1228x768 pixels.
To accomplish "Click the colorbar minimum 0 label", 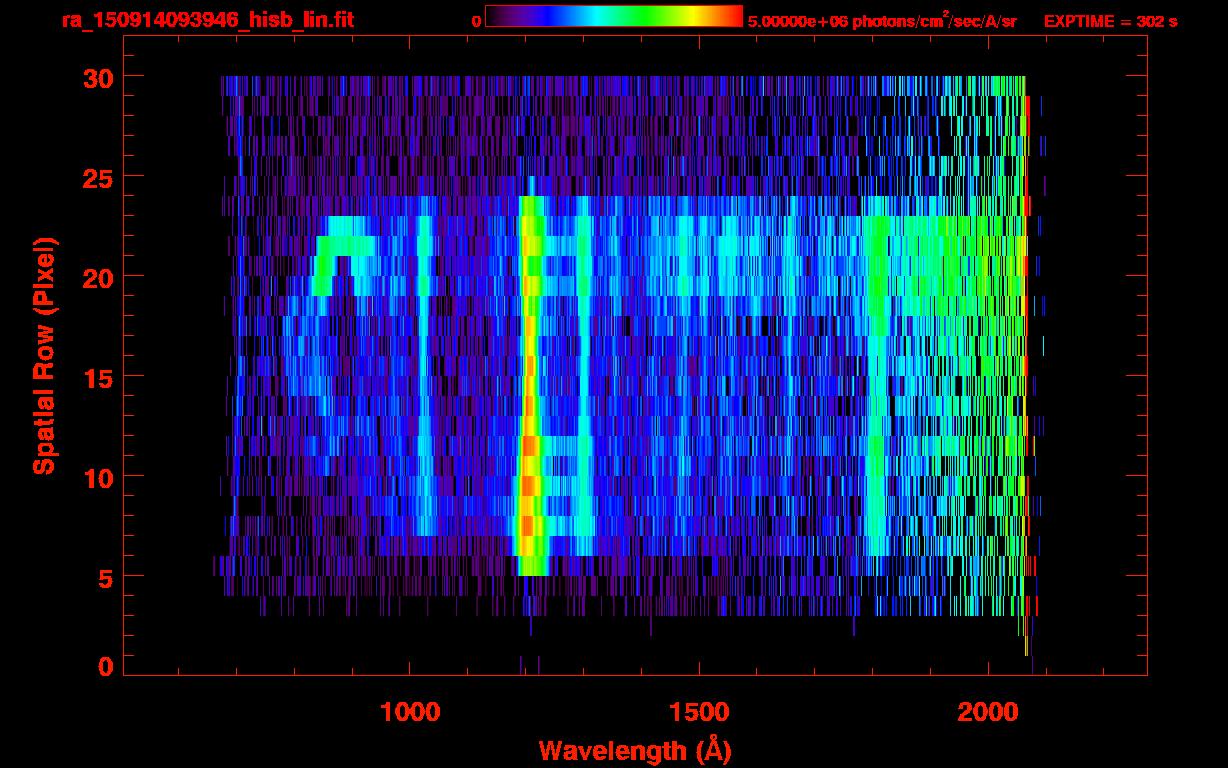I will [x=476, y=21].
